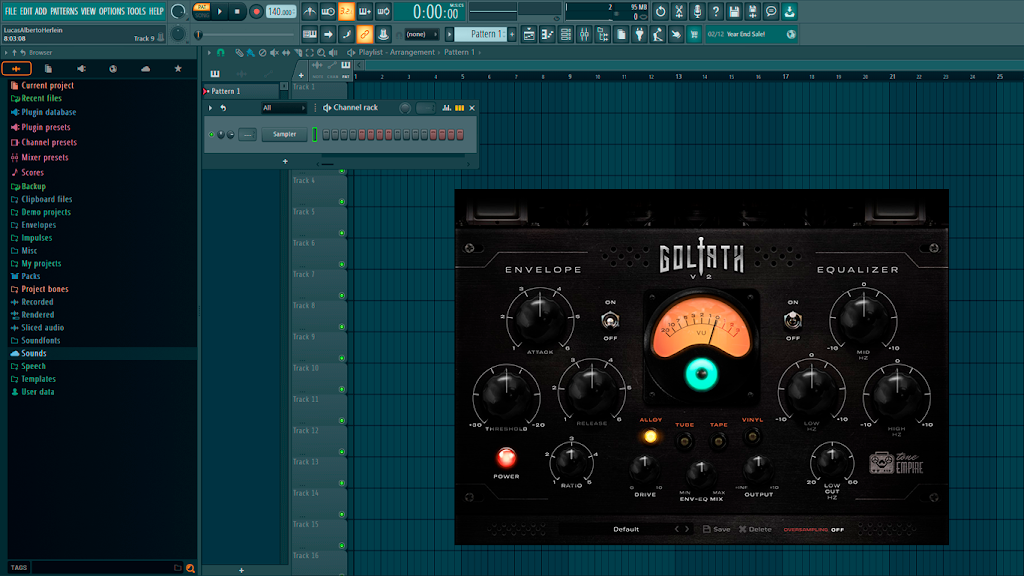Click next preset arrow beside Default
The image size is (1024, 576).
click(x=687, y=530)
